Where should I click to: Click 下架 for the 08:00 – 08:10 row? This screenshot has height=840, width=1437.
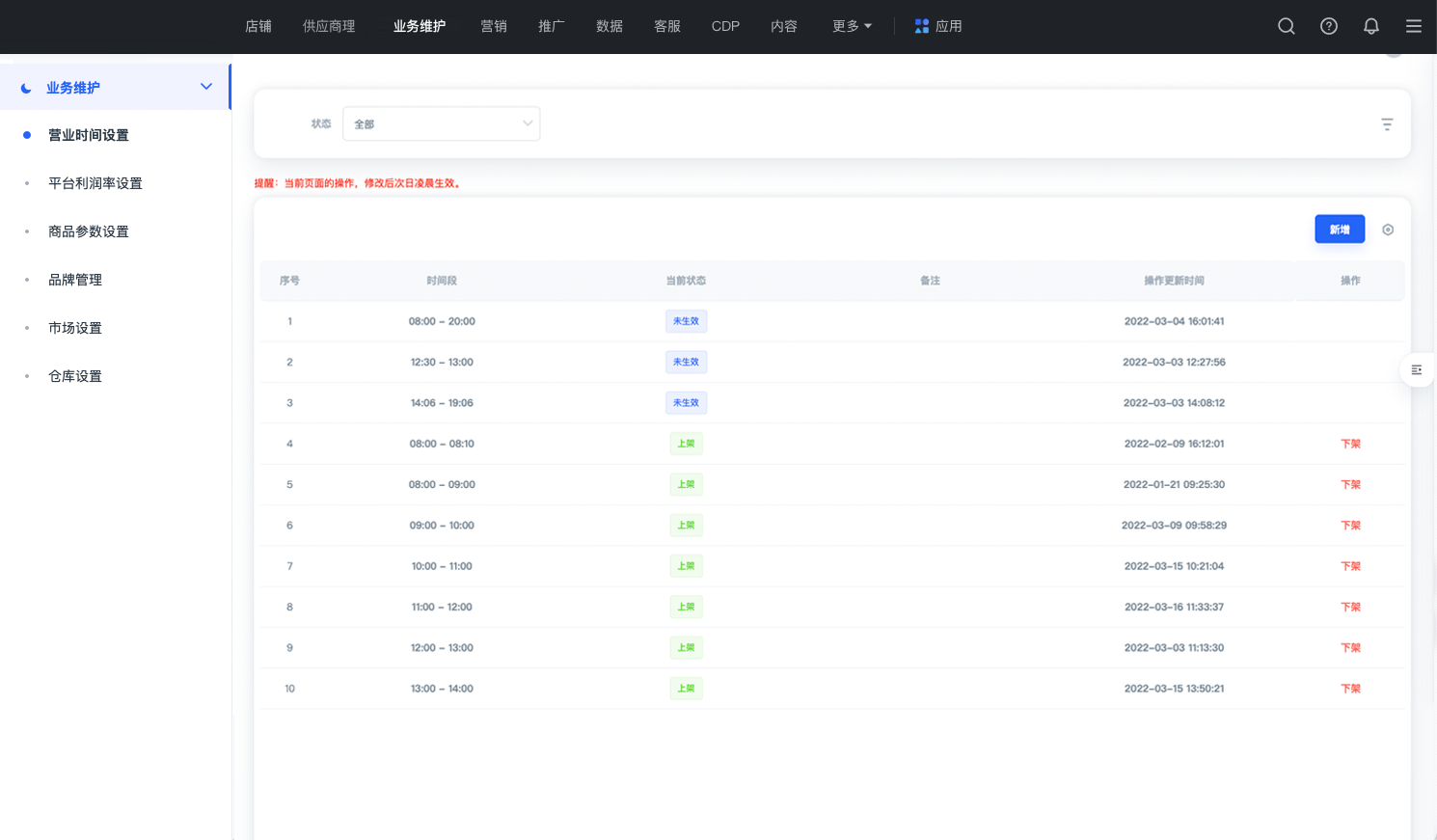[1349, 444]
